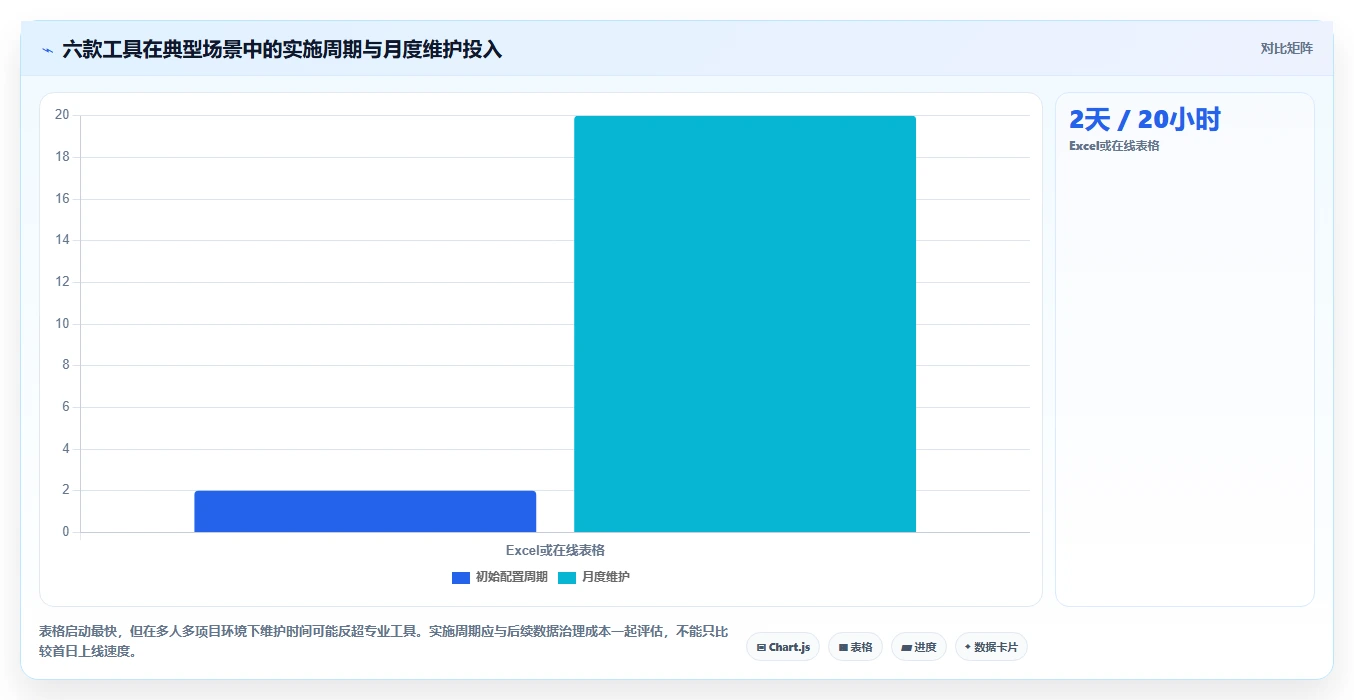The image size is (1354, 700).
Task: Click the 进度 tag chip
Action: (919, 647)
